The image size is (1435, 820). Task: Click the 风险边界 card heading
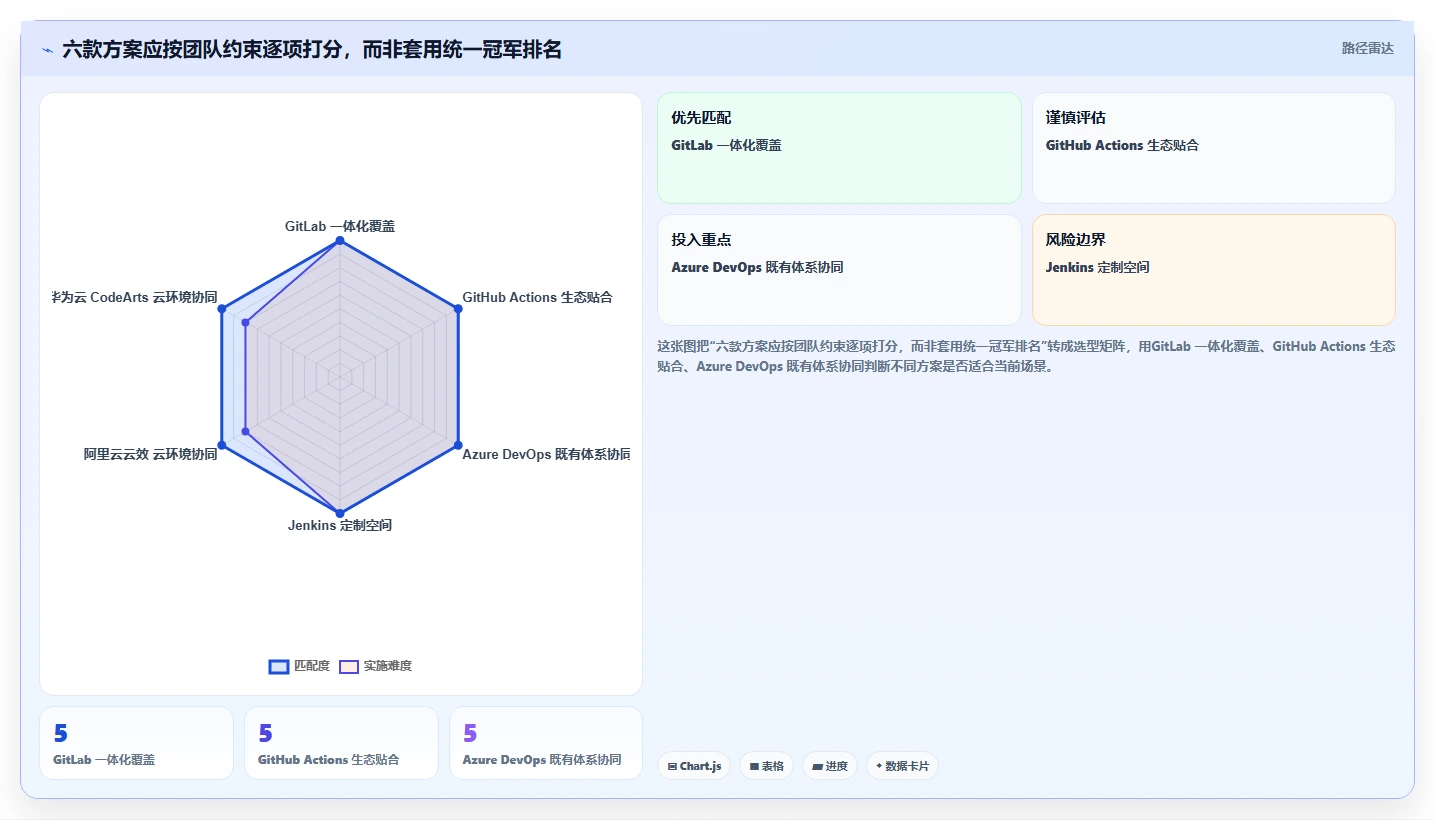[x=1076, y=240]
